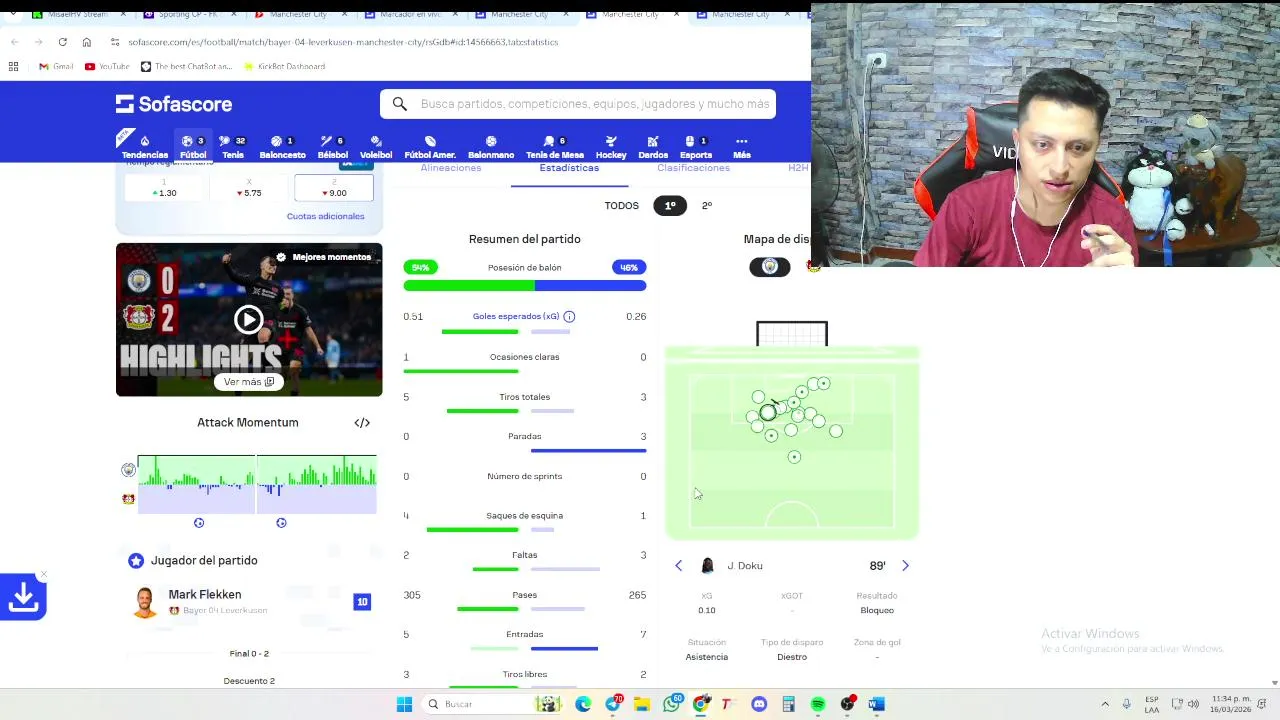This screenshot has width=1280, height=720.
Task: Select the 9.00 odds box
Action: point(334,189)
